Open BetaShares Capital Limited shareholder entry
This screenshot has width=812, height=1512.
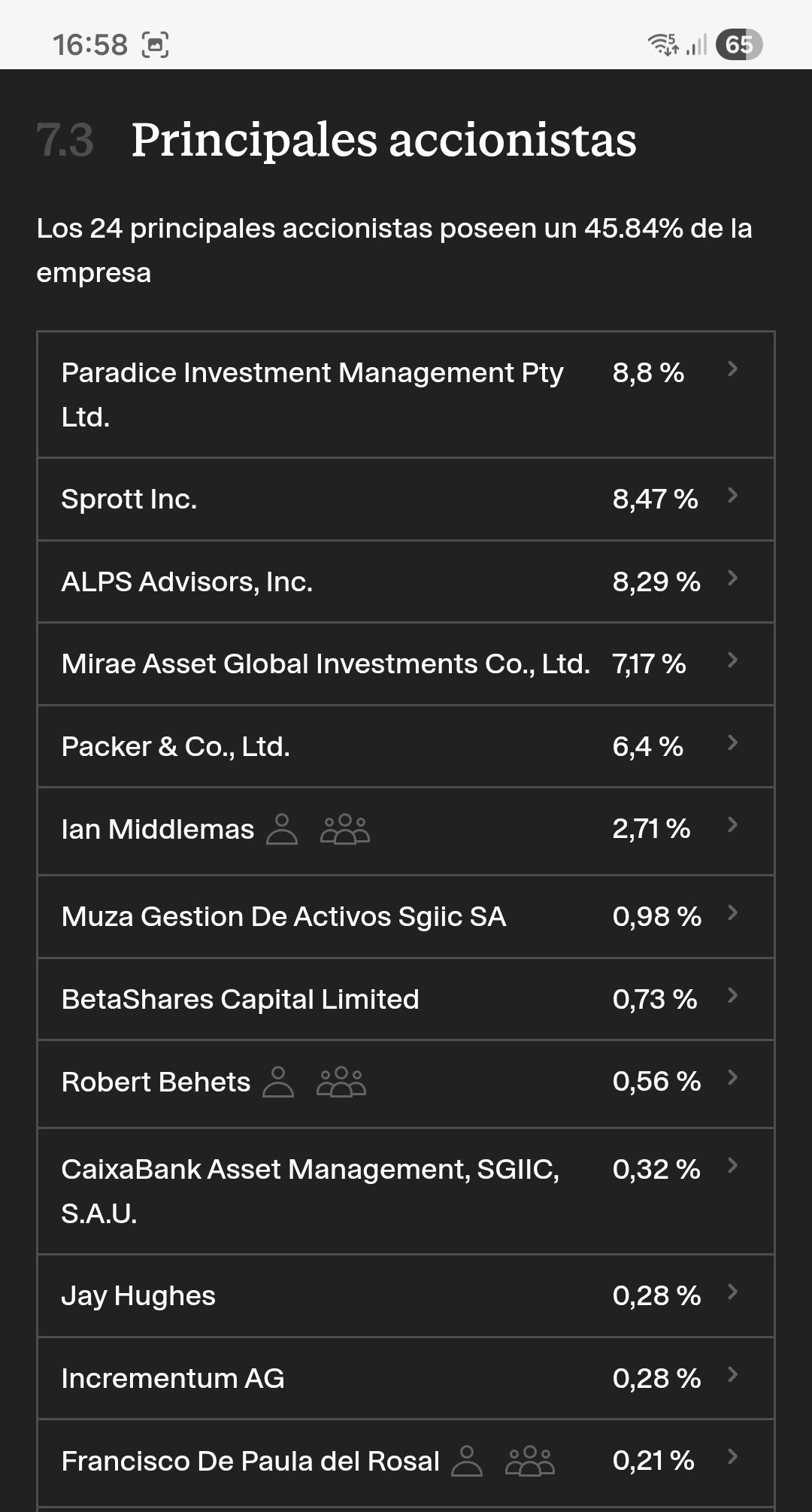pos(406,999)
